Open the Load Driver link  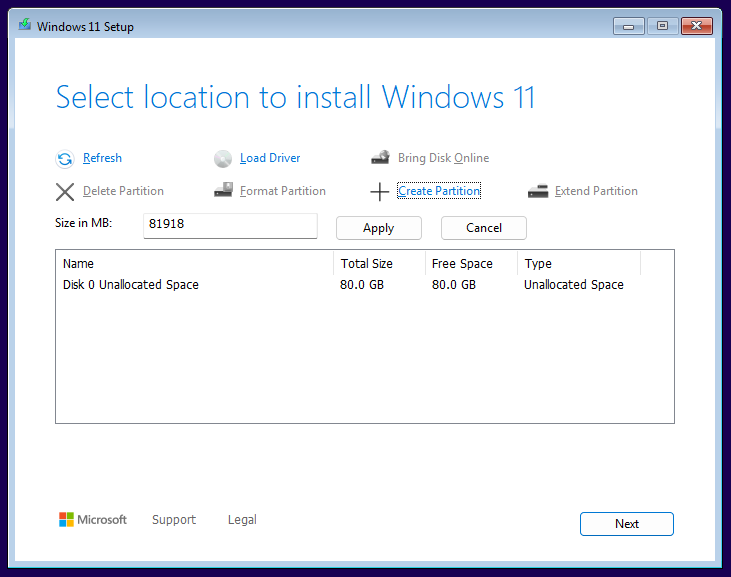pos(270,158)
